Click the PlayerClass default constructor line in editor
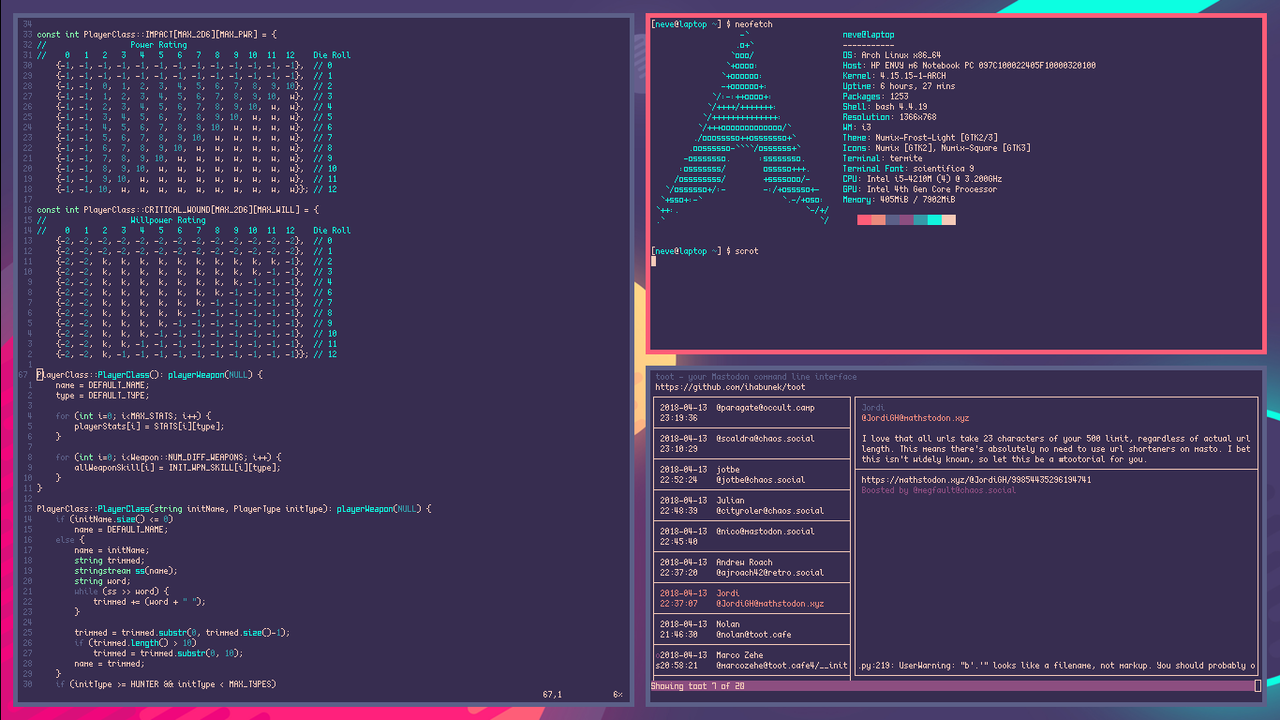The image size is (1280, 720). (x=150, y=374)
